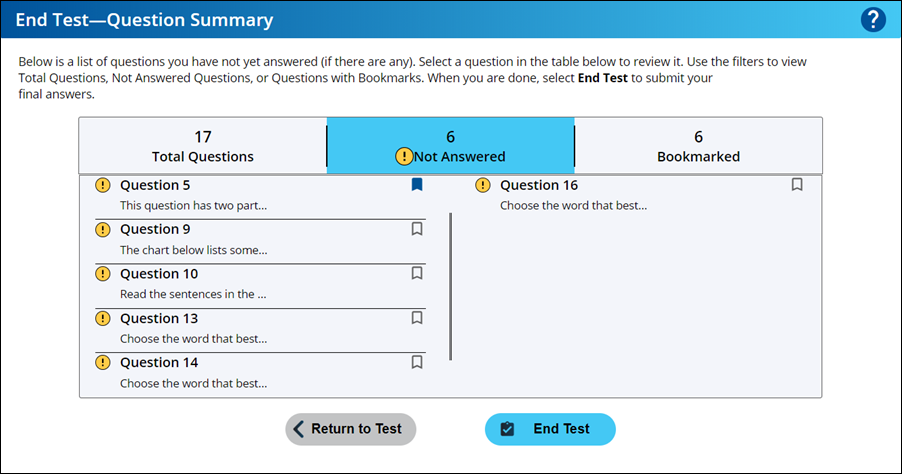This screenshot has width=902, height=474.
Task: Toggle the bookmark for Question 16
Action: coord(797,184)
